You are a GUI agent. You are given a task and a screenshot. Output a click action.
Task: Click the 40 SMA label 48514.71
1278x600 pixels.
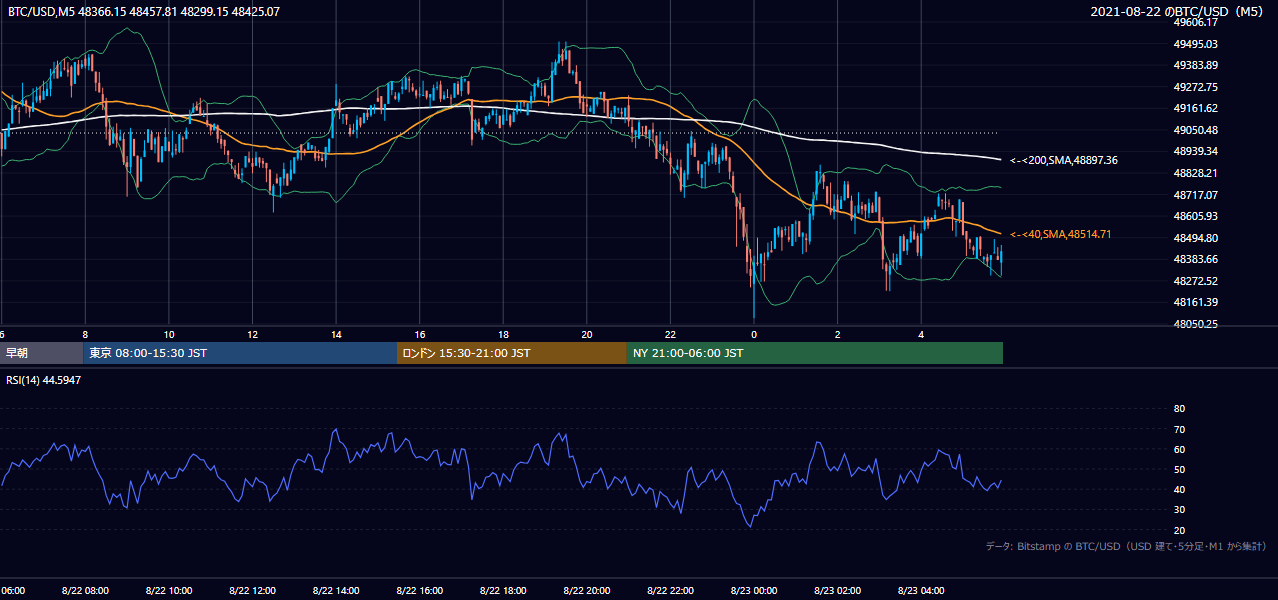pos(1061,234)
